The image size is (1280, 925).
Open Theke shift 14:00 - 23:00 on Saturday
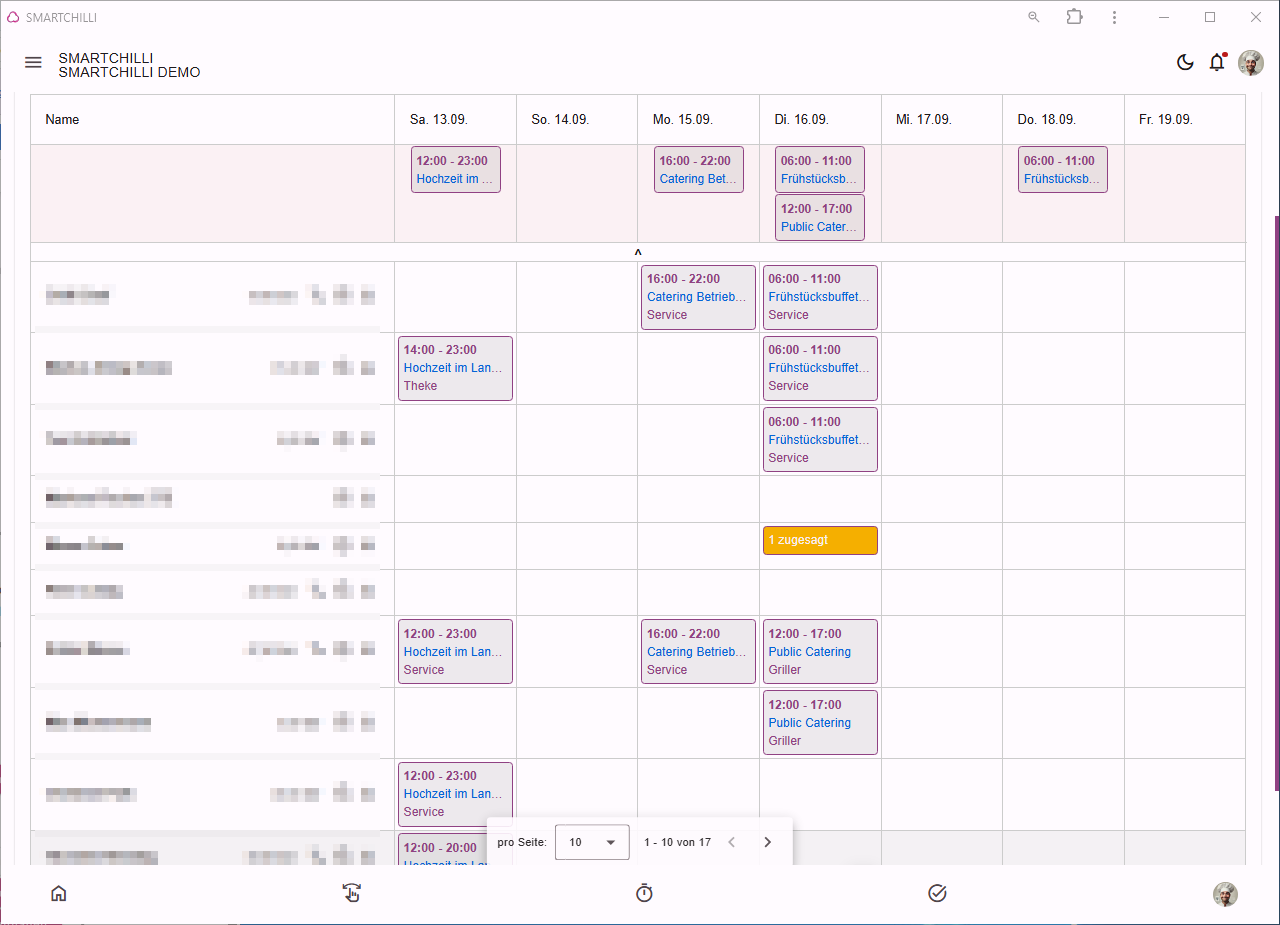pos(455,368)
